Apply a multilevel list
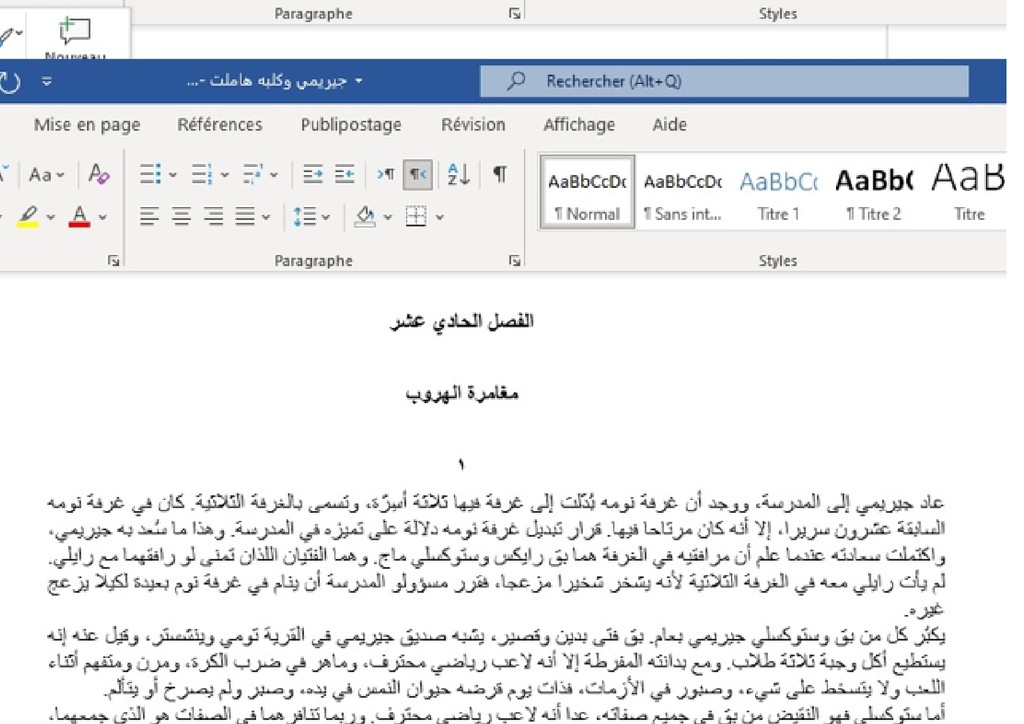The width and height of the screenshot is (1024, 724). (253, 175)
